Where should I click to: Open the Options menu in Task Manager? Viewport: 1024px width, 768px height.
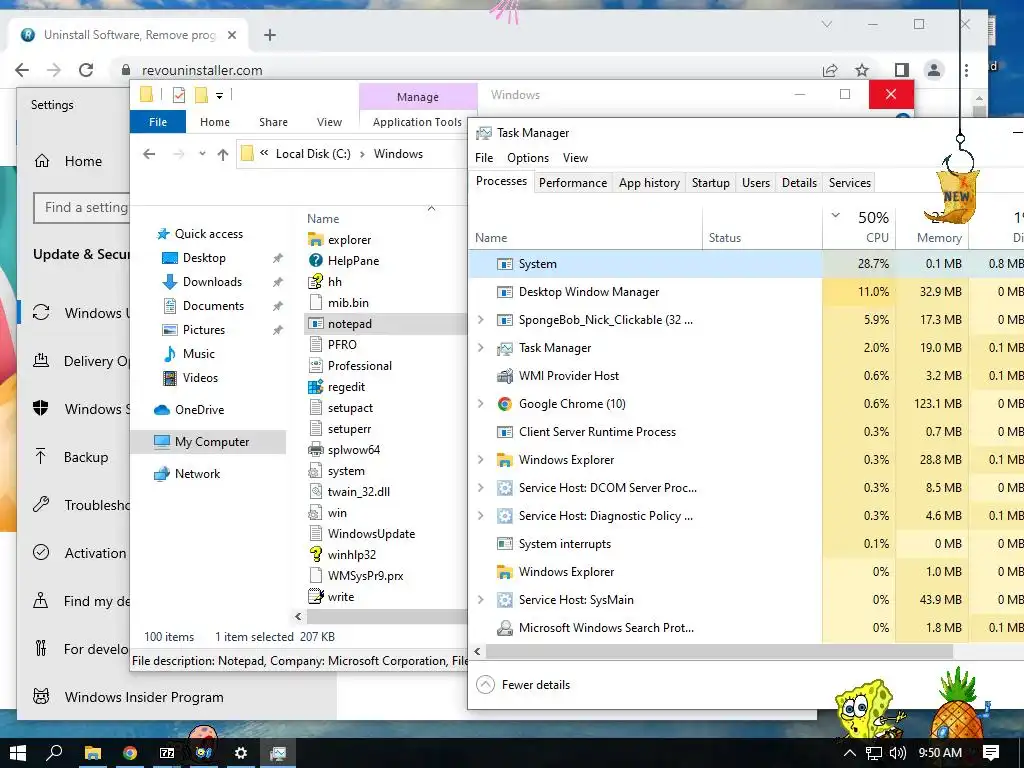[528, 158]
